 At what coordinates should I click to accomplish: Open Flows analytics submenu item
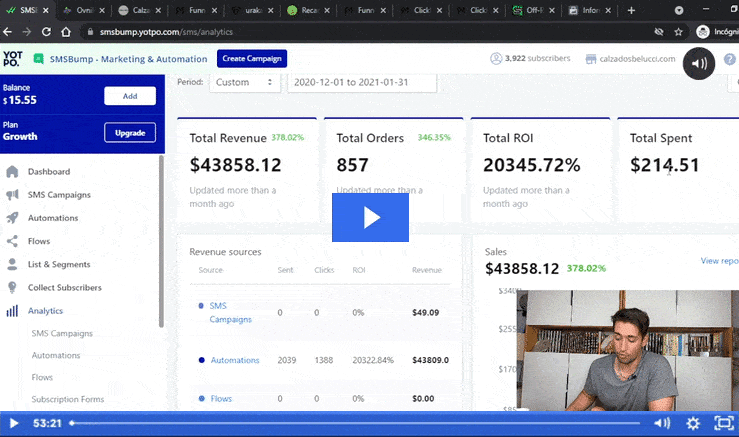click(x=42, y=377)
